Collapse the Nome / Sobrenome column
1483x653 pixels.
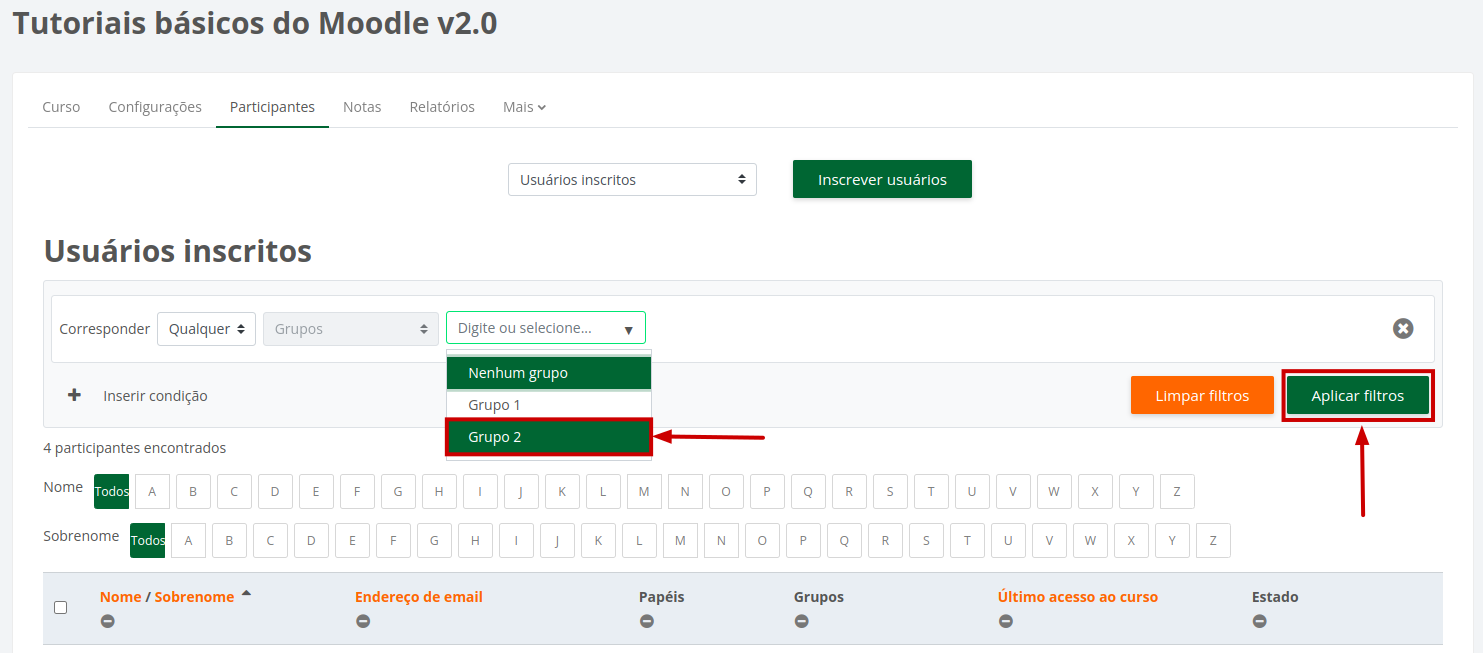coord(107,621)
